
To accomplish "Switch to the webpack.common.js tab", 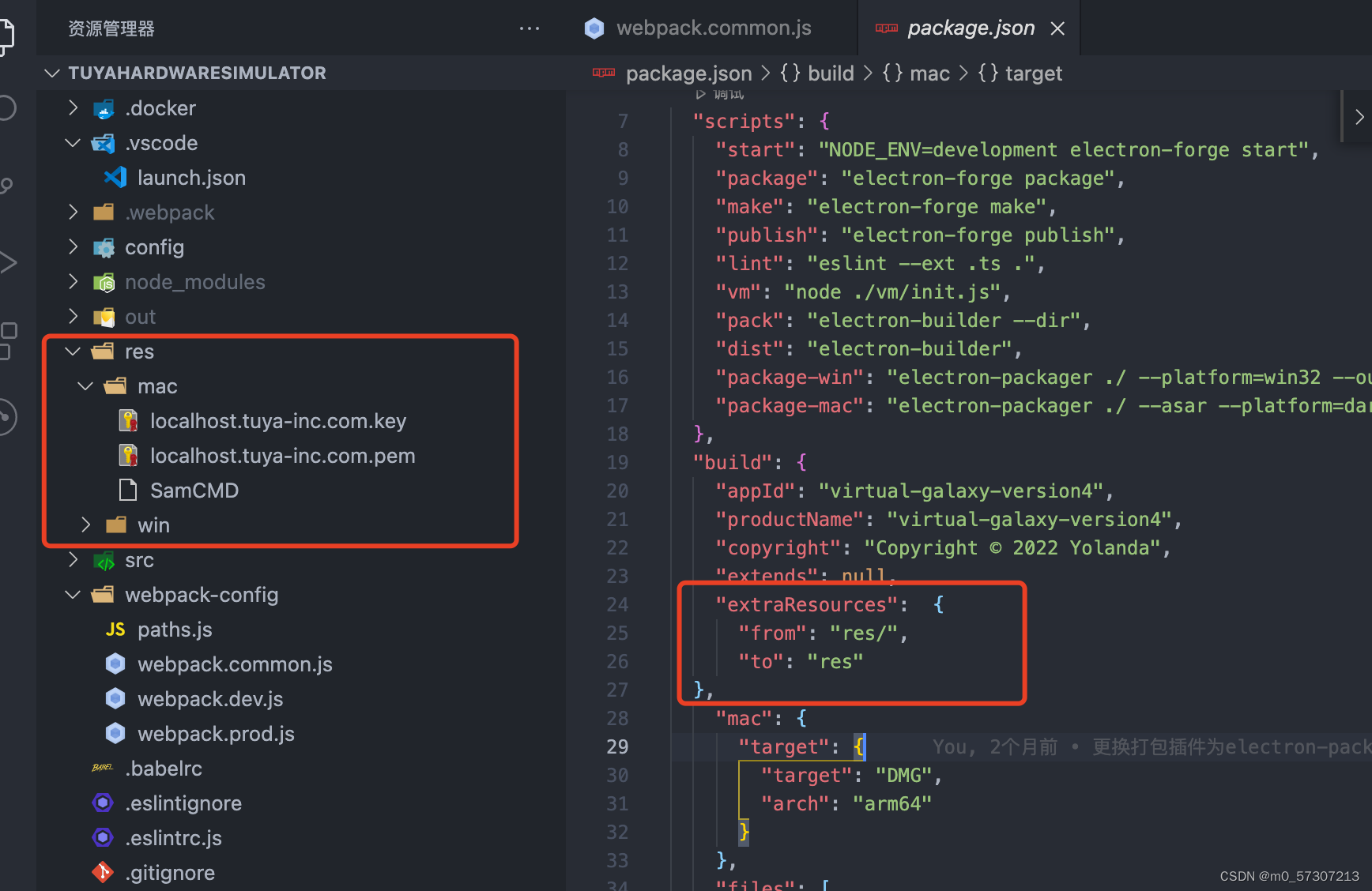I will [x=714, y=28].
